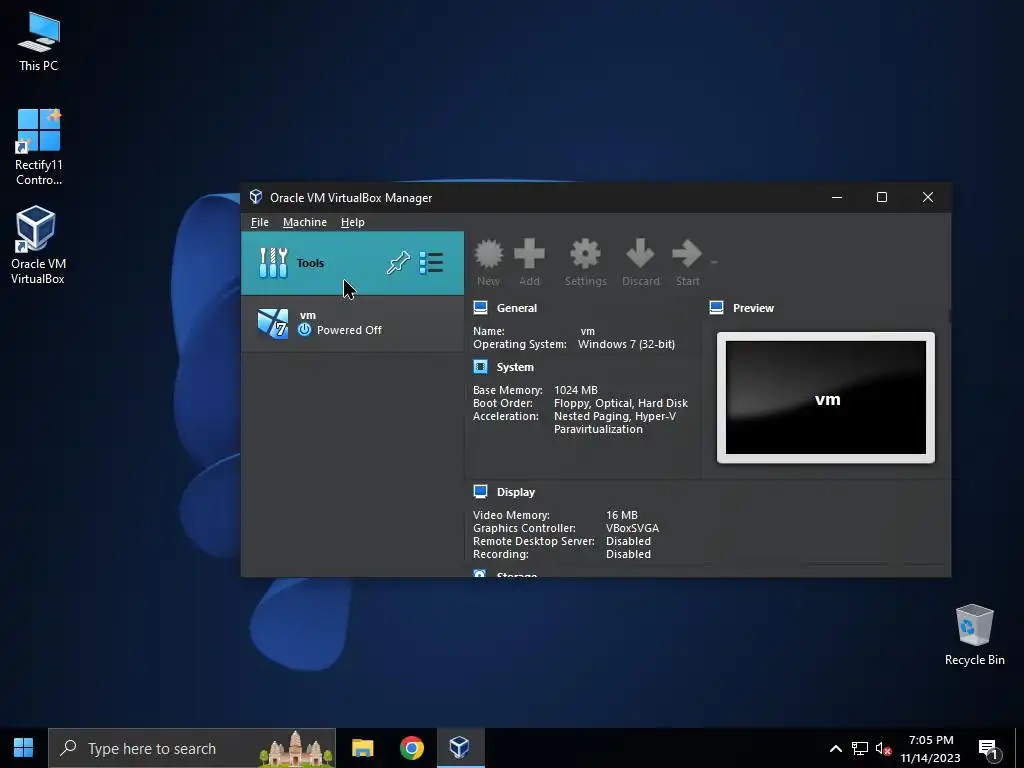Click the Windows 7 (32-bit) value
This screenshot has height=768, width=1024.
(626, 344)
